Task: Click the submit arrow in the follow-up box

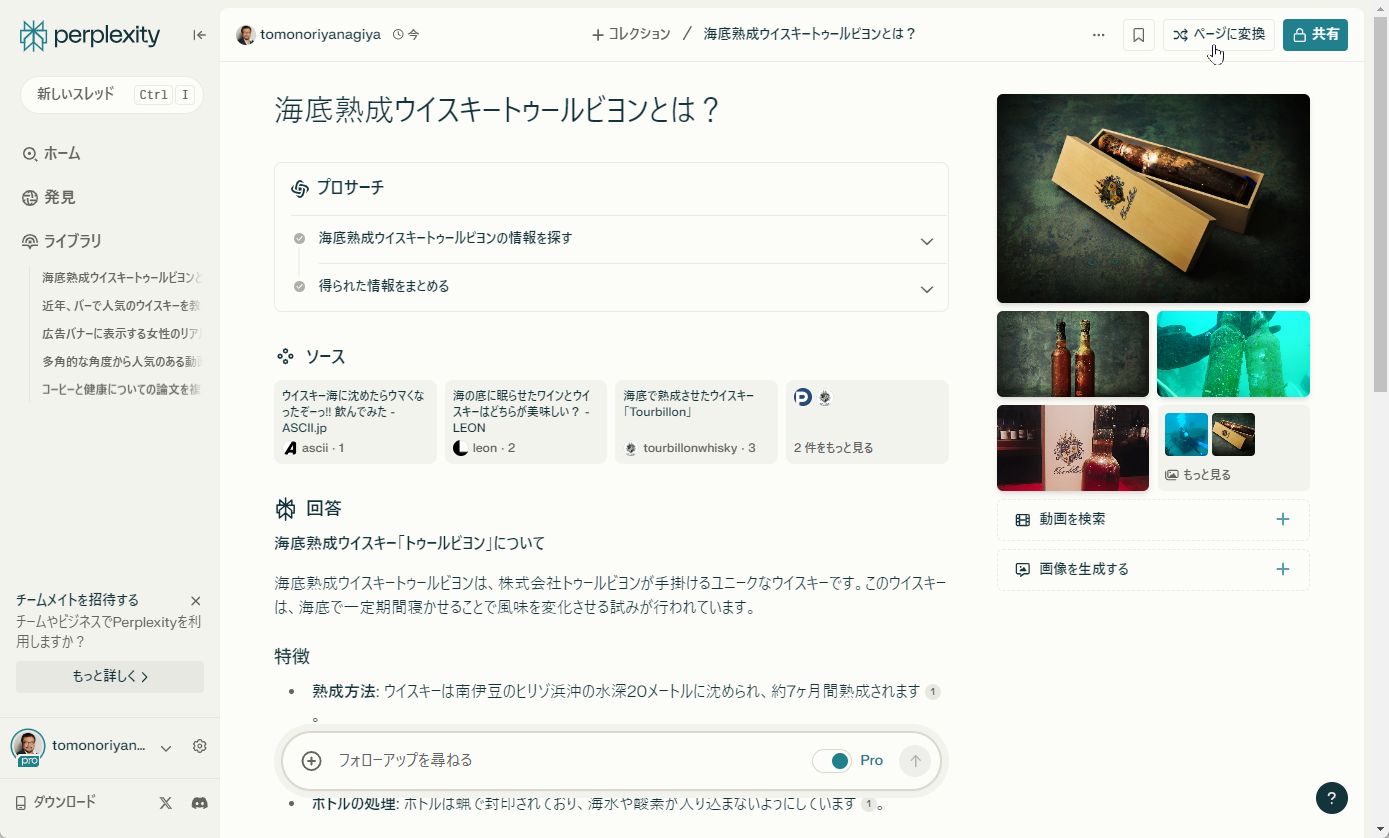Action: [x=914, y=760]
